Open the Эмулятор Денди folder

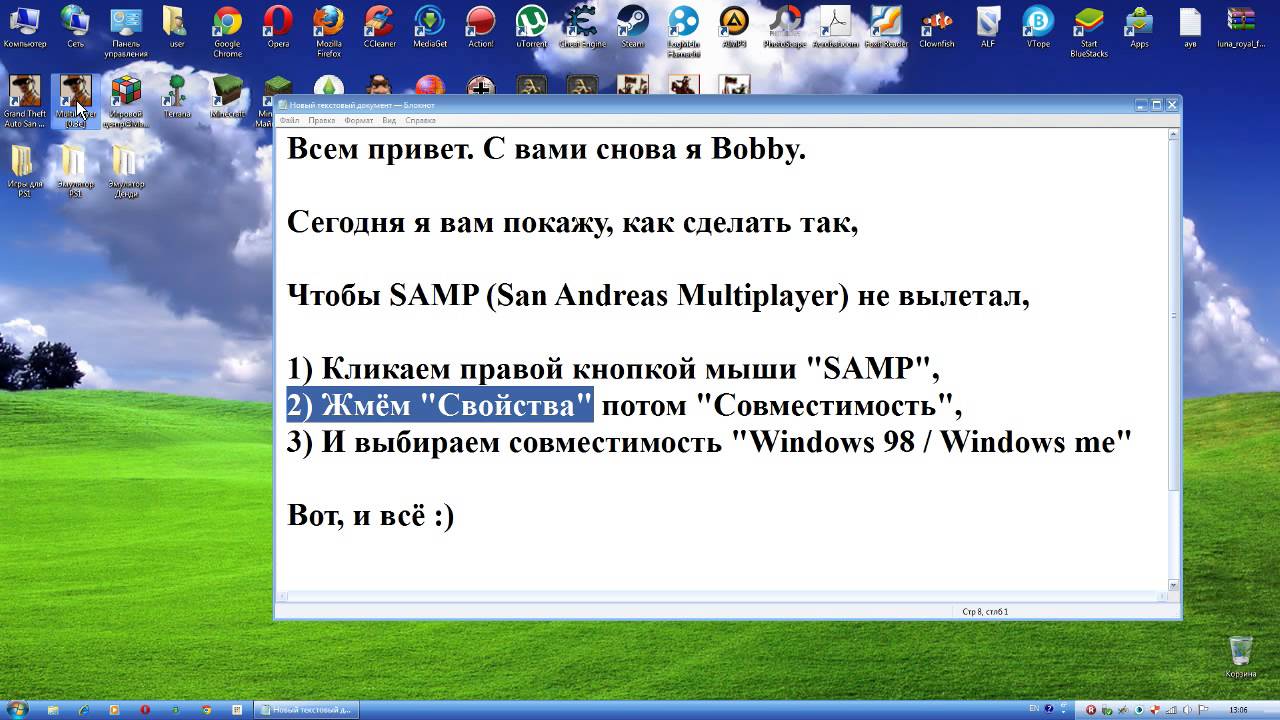pyautogui.click(x=126, y=171)
